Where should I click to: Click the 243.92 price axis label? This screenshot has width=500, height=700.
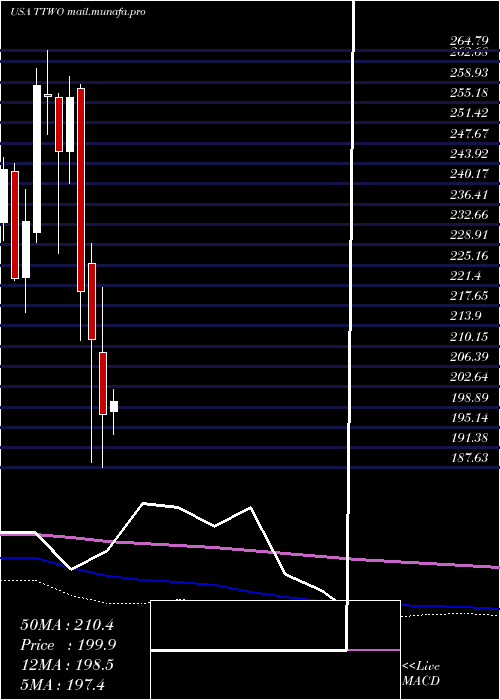[x=469, y=154]
